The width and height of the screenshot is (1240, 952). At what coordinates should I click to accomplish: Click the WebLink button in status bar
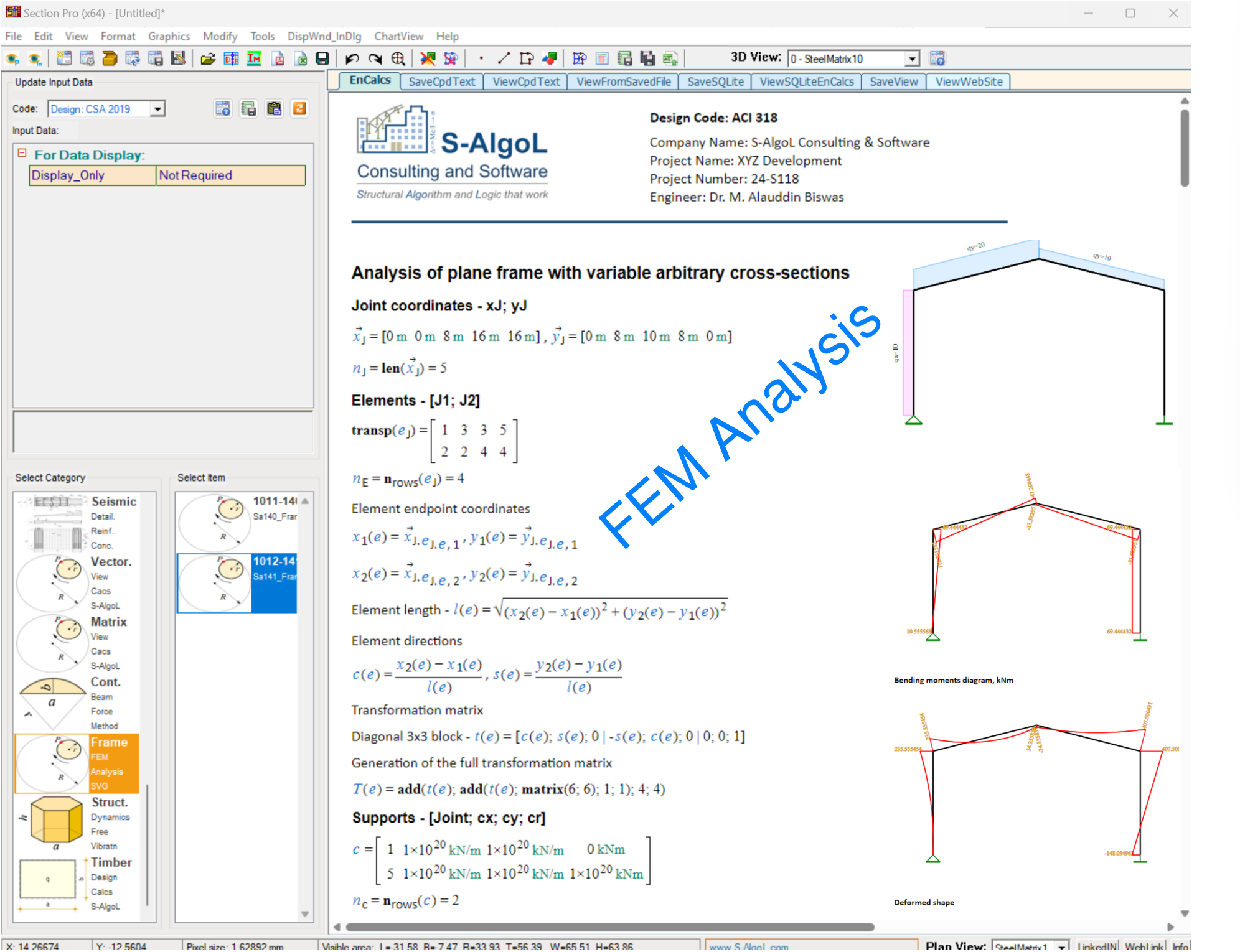[x=1144, y=946]
